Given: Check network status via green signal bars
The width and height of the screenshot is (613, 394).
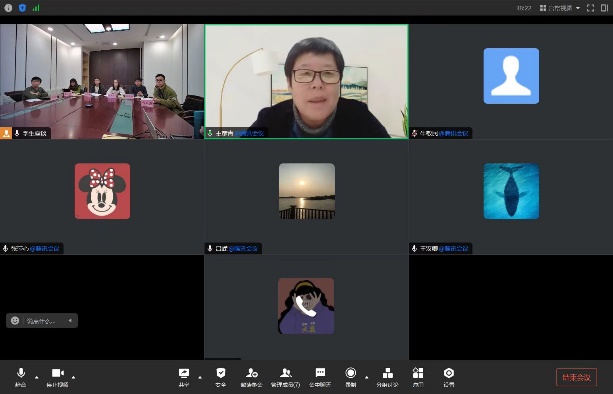Looking at the screenshot, I should pos(36,8).
